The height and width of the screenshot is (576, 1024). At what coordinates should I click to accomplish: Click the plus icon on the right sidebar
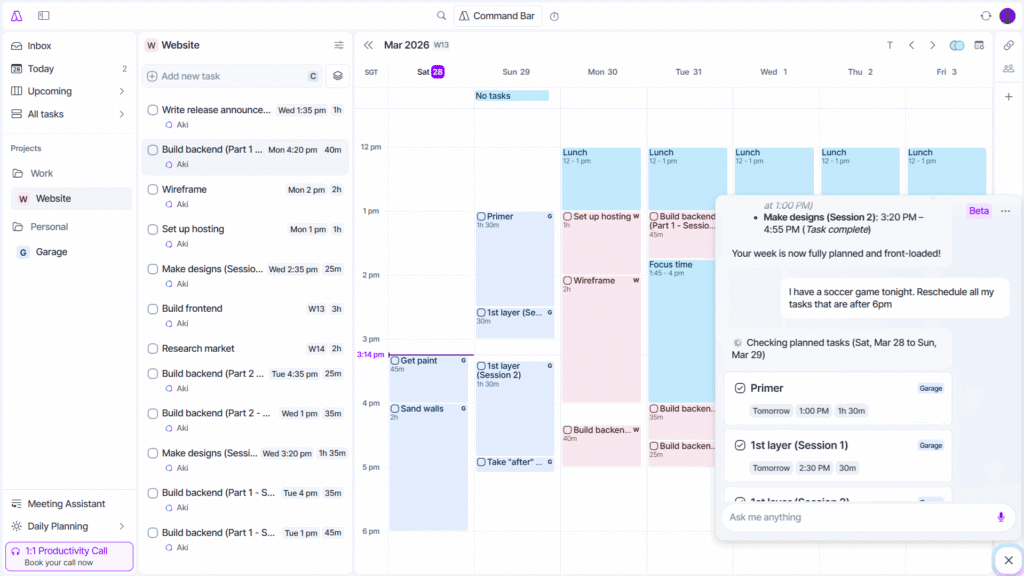[x=1010, y=96]
